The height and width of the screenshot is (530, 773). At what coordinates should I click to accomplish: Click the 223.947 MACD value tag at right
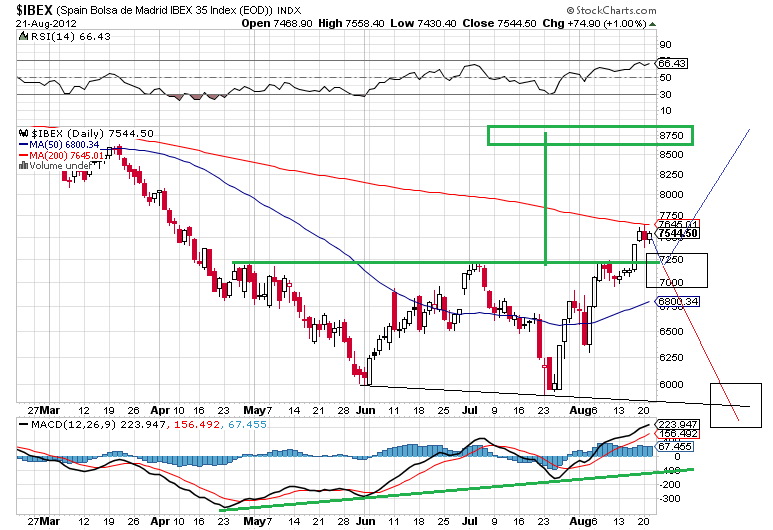click(677, 424)
